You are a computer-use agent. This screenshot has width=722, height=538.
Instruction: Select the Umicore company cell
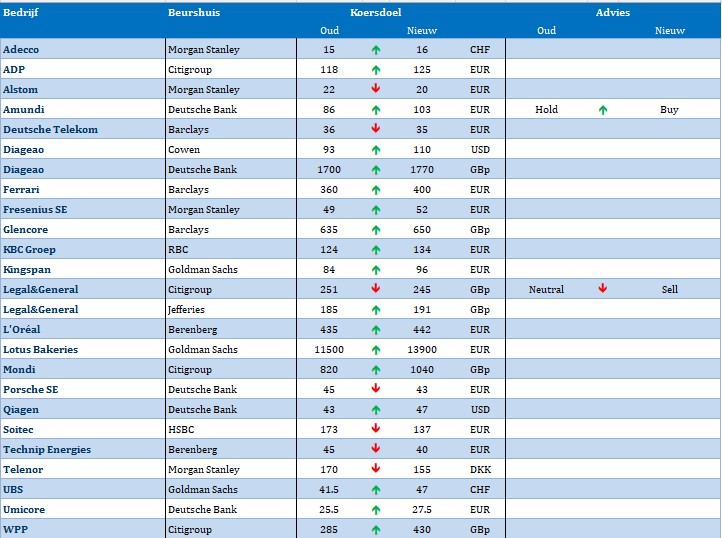(x=83, y=509)
